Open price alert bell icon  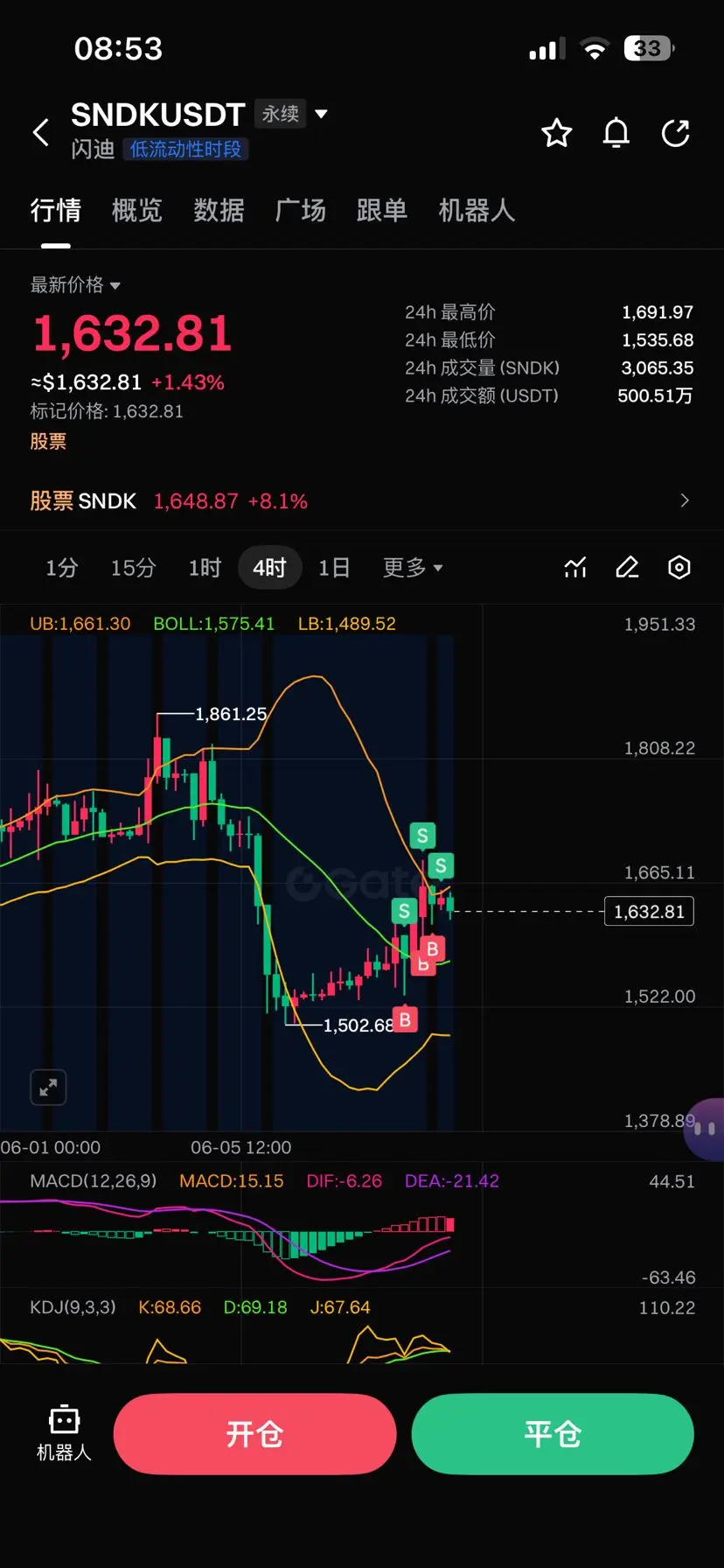click(616, 133)
